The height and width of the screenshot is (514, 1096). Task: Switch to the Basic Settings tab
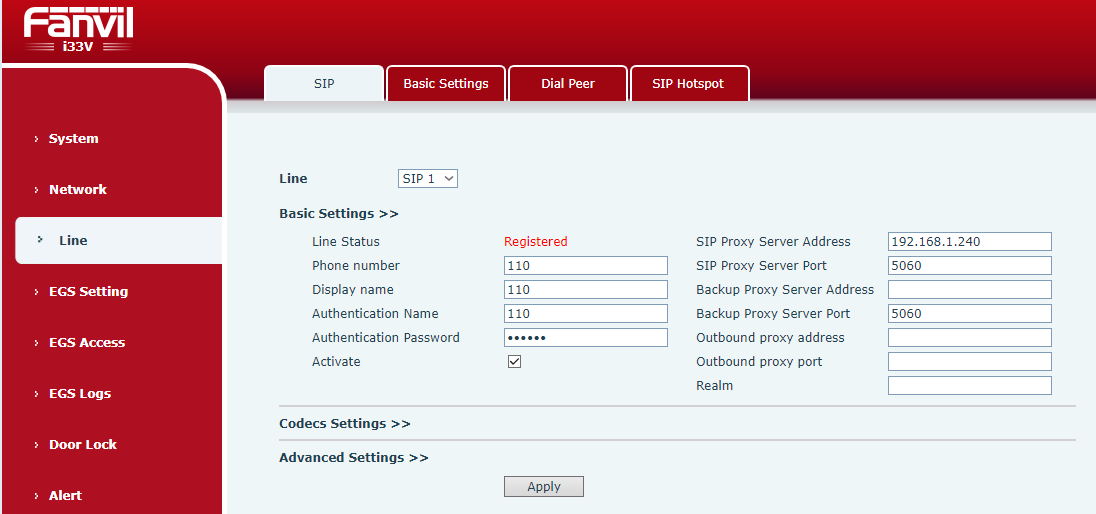(446, 84)
